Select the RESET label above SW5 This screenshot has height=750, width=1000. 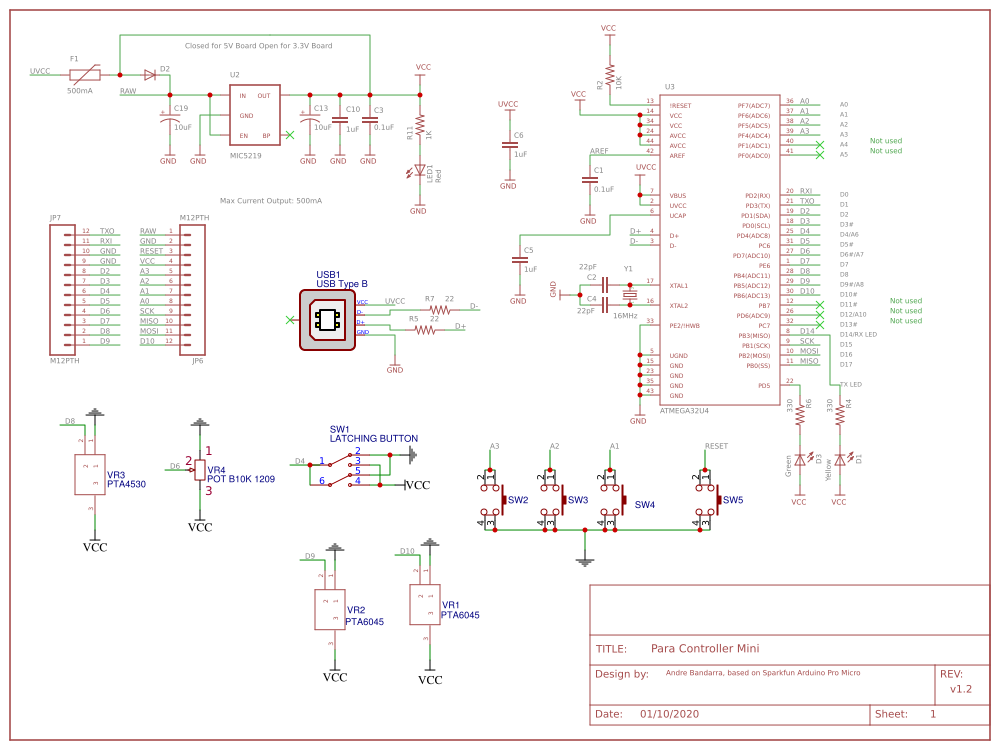(716, 446)
